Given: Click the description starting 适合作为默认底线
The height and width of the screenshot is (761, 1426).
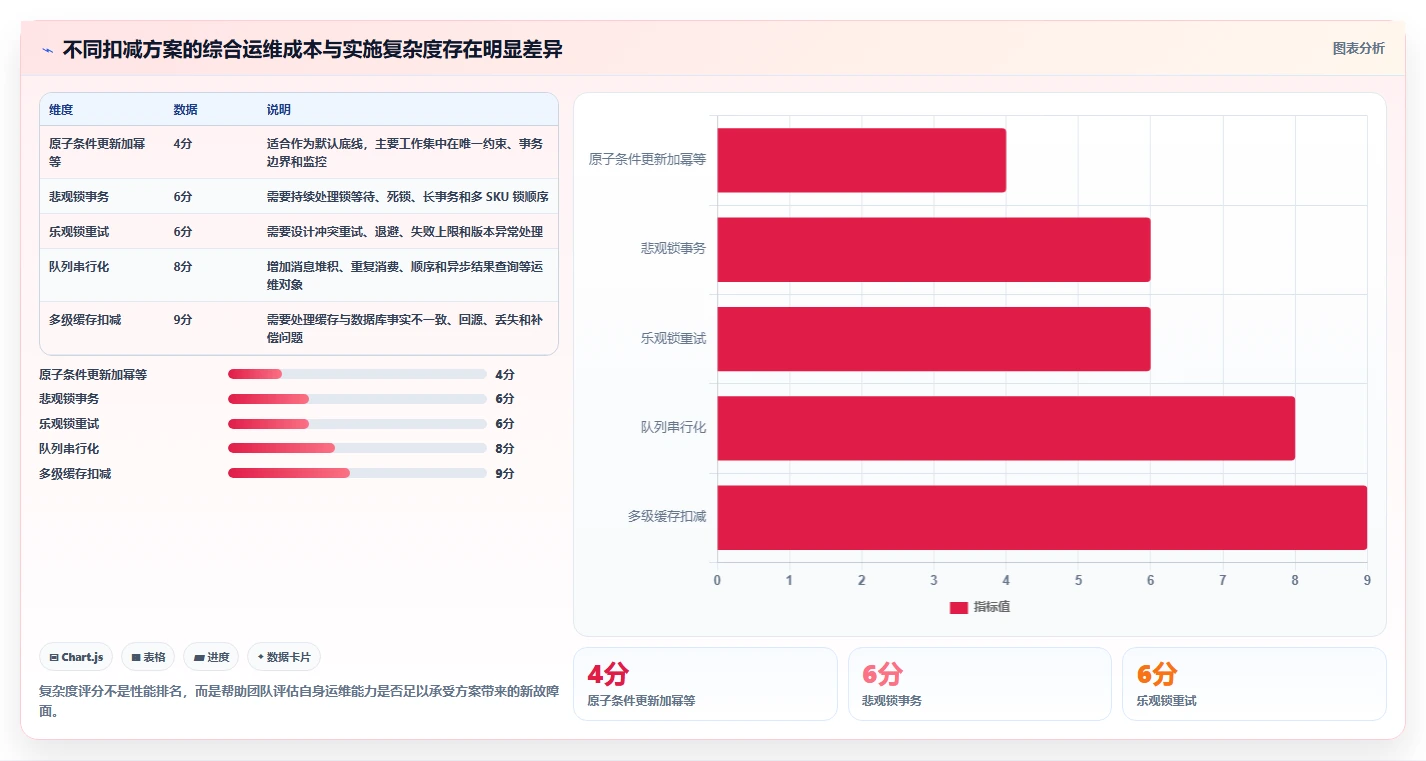Looking at the screenshot, I should 405,152.
